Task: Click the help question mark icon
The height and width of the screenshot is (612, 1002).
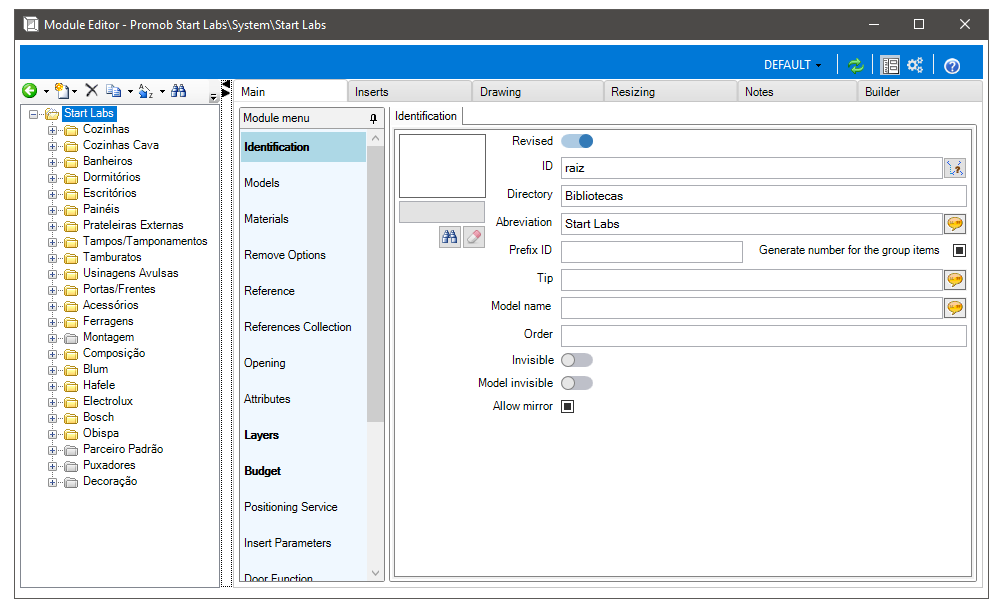Action: tap(952, 66)
